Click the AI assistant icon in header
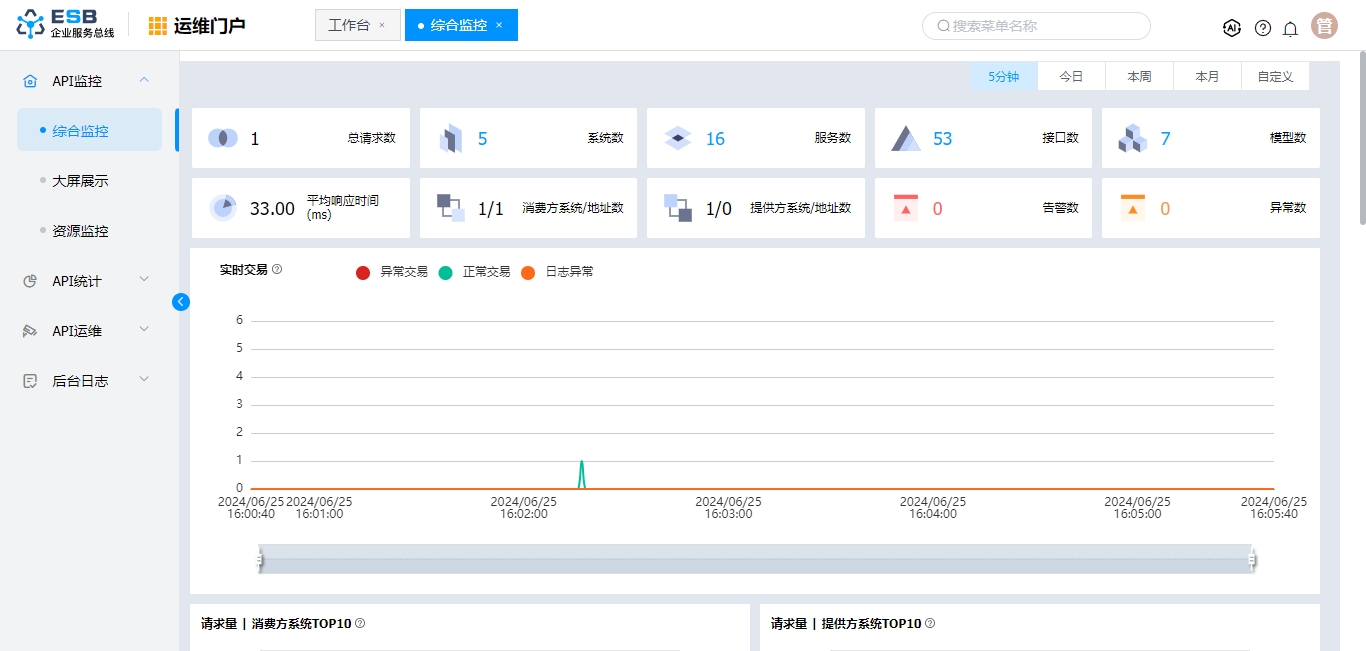The image size is (1366, 651). (1232, 28)
